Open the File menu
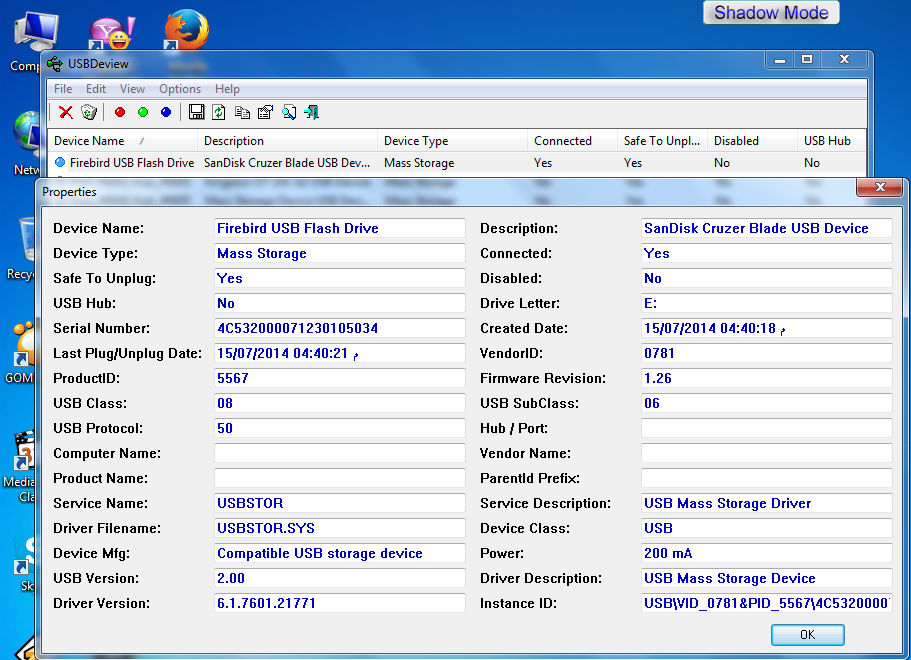The width and height of the screenshot is (911, 660). tap(63, 89)
